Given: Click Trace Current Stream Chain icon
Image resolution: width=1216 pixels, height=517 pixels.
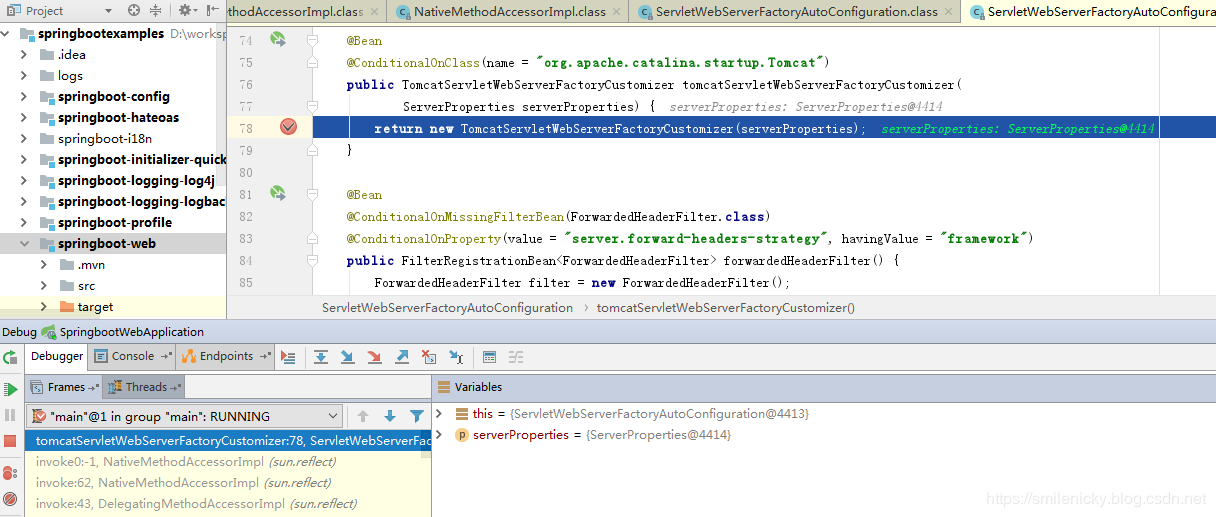Looking at the screenshot, I should tap(516, 357).
